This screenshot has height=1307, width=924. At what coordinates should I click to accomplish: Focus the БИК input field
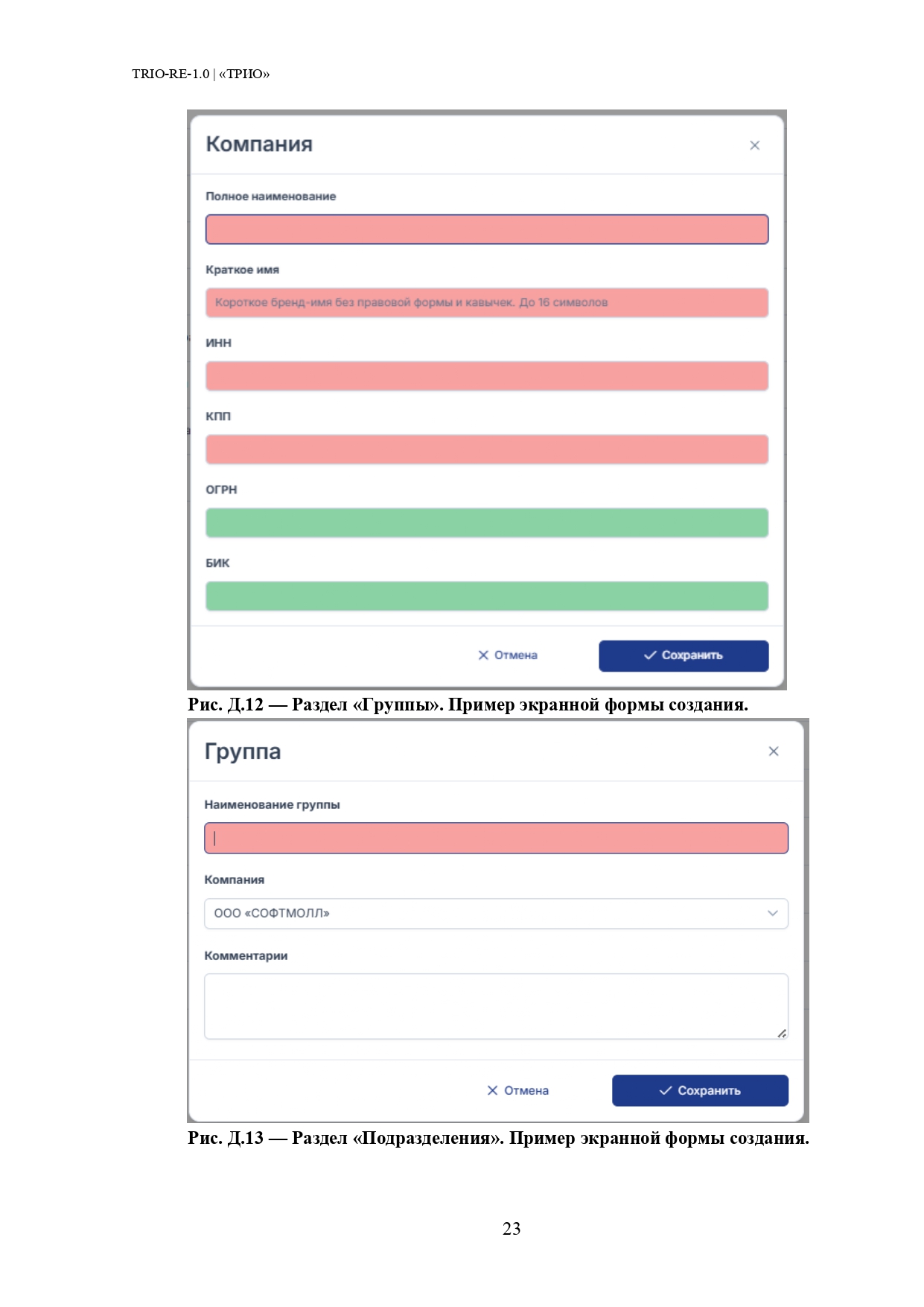tap(486, 596)
